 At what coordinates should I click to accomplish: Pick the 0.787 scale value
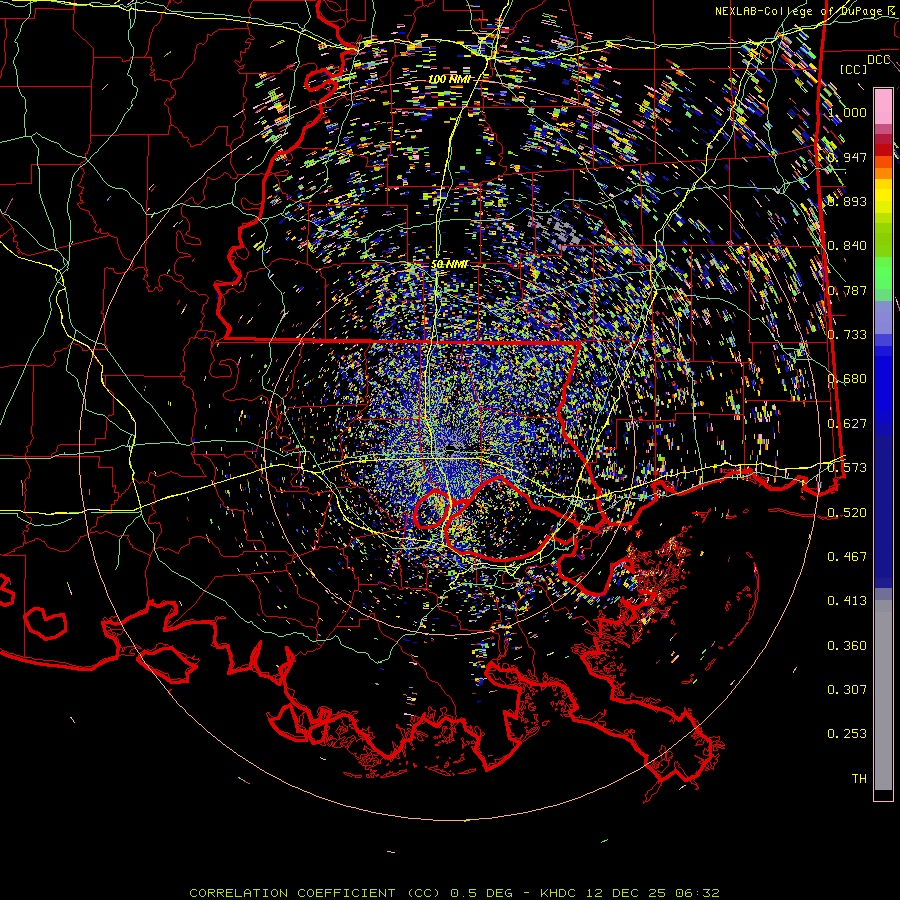(847, 290)
